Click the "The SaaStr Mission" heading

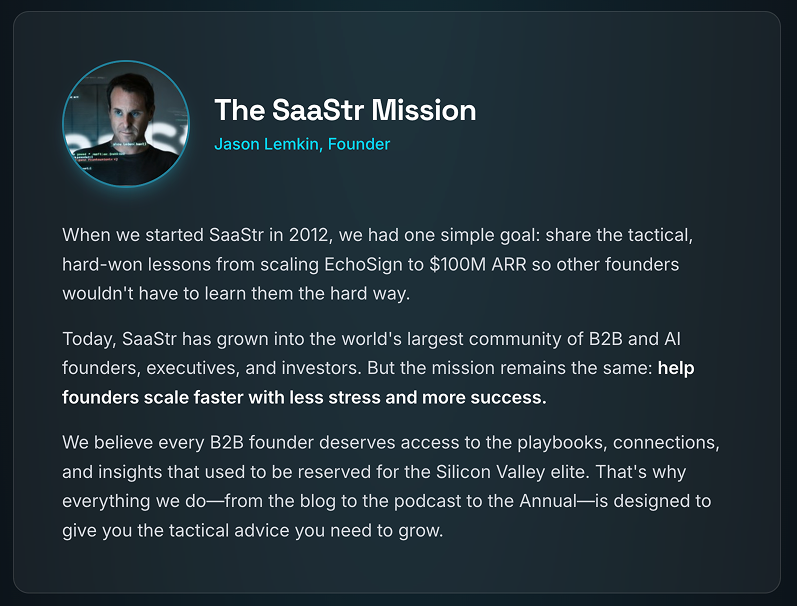(345, 110)
